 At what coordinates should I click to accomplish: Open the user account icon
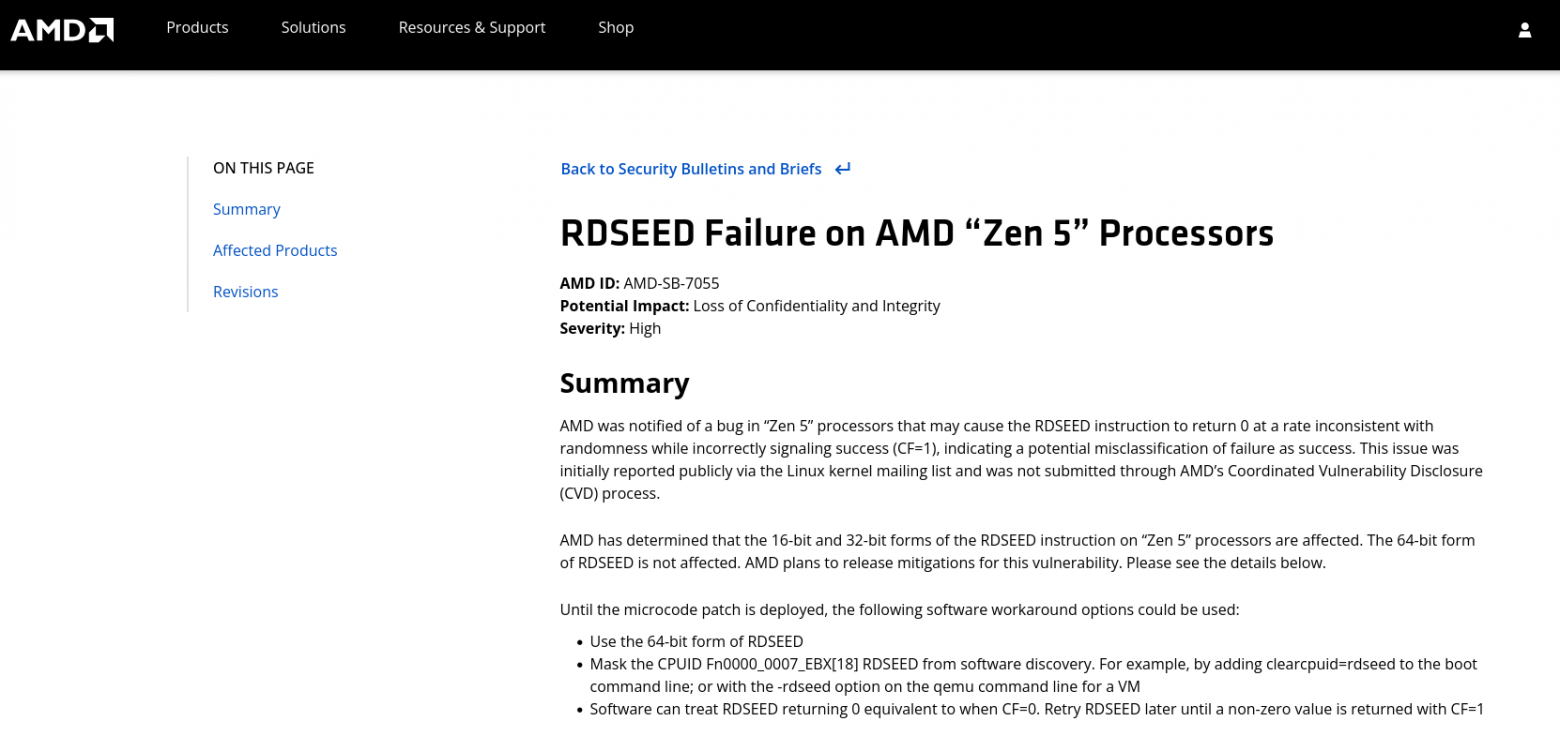[1524, 30]
